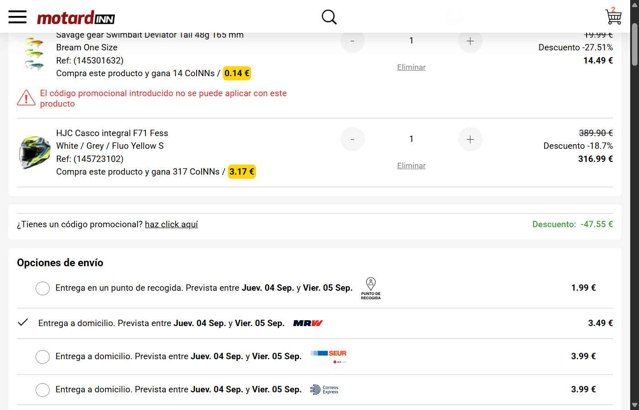Remove the Savage gear Swimbait item
The width and height of the screenshot is (639, 410).
click(411, 67)
